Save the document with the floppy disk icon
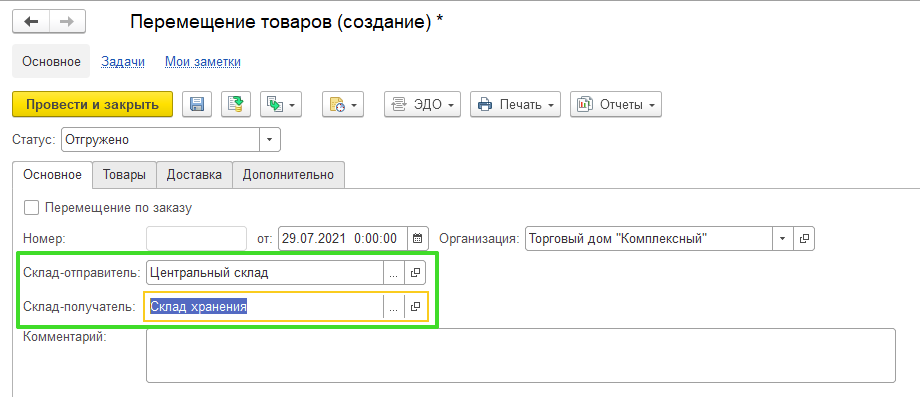 pos(197,104)
